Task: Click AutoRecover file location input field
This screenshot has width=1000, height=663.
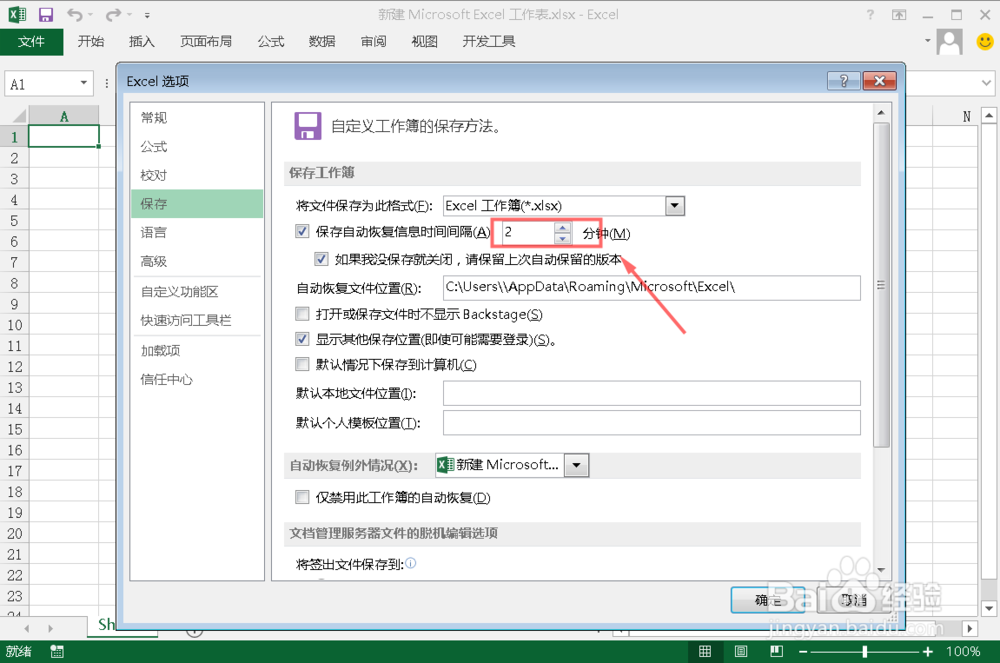Action: pyautogui.click(x=652, y=288)
